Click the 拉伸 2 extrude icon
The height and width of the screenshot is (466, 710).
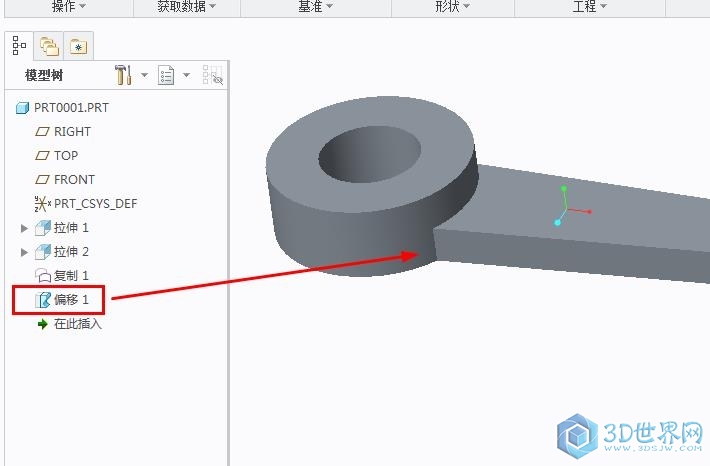(43, 252)
